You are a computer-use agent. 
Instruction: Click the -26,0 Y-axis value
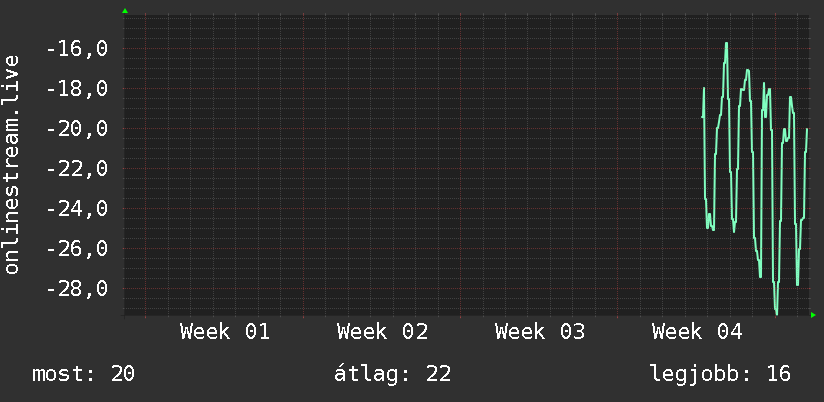coord(75,249)
